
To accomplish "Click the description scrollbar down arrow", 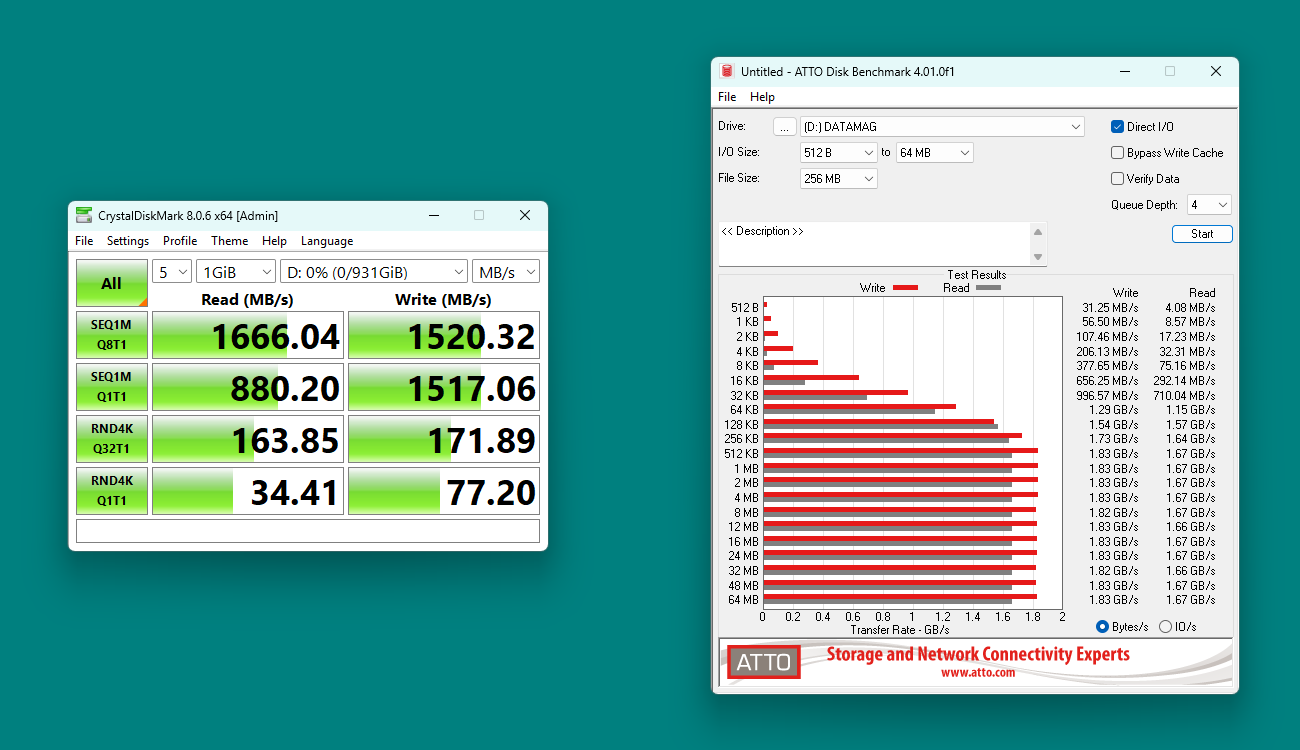I will 1039,258.
